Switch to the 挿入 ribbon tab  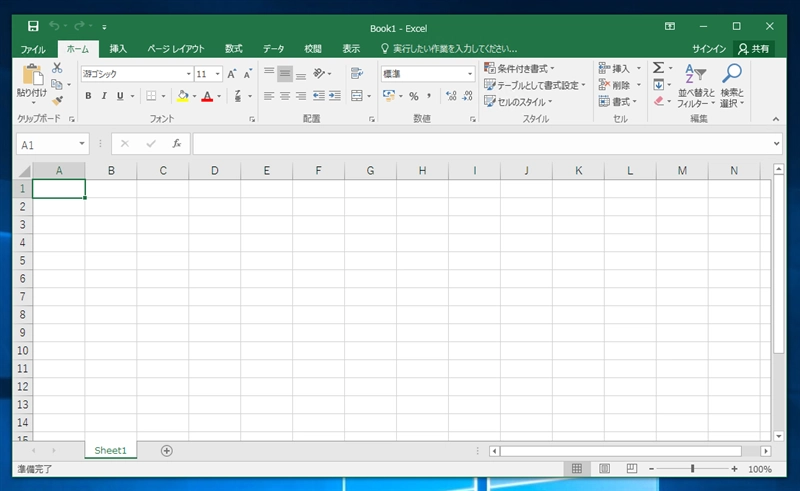(x=118, y=49)
